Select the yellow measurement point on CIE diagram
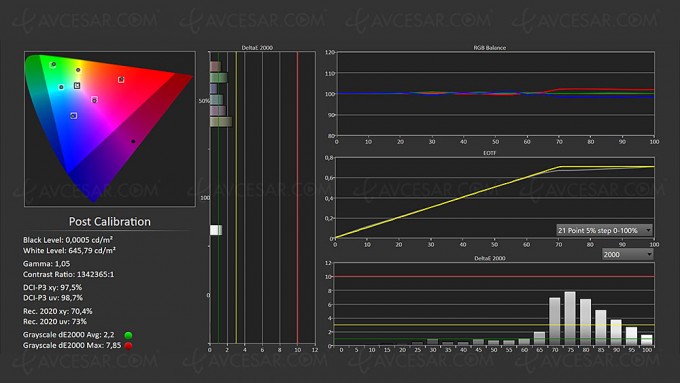The image size is (680, 383). click(78, 70)
